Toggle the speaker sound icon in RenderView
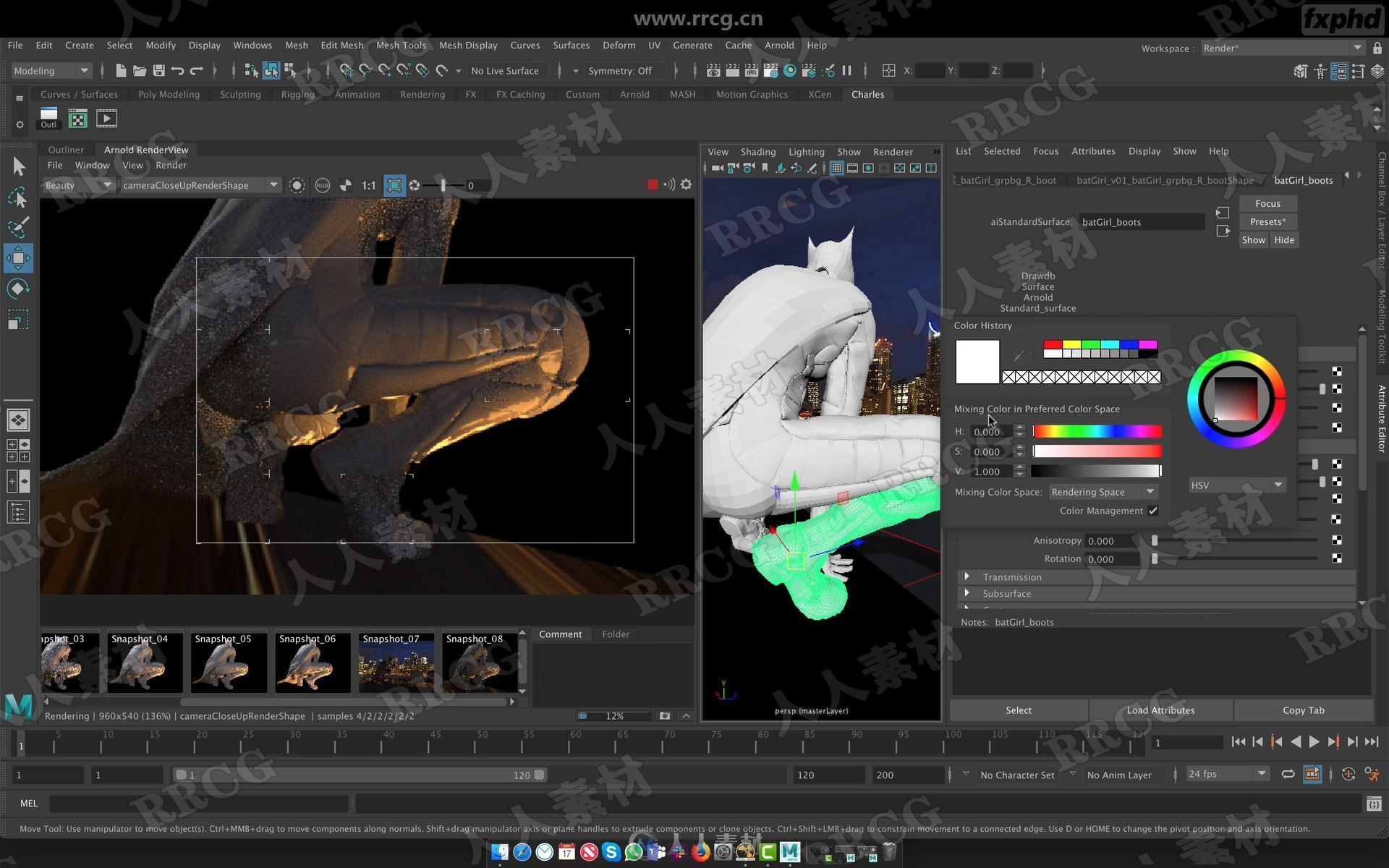This screenshot has width=1389, height=868. coord(669,185)
